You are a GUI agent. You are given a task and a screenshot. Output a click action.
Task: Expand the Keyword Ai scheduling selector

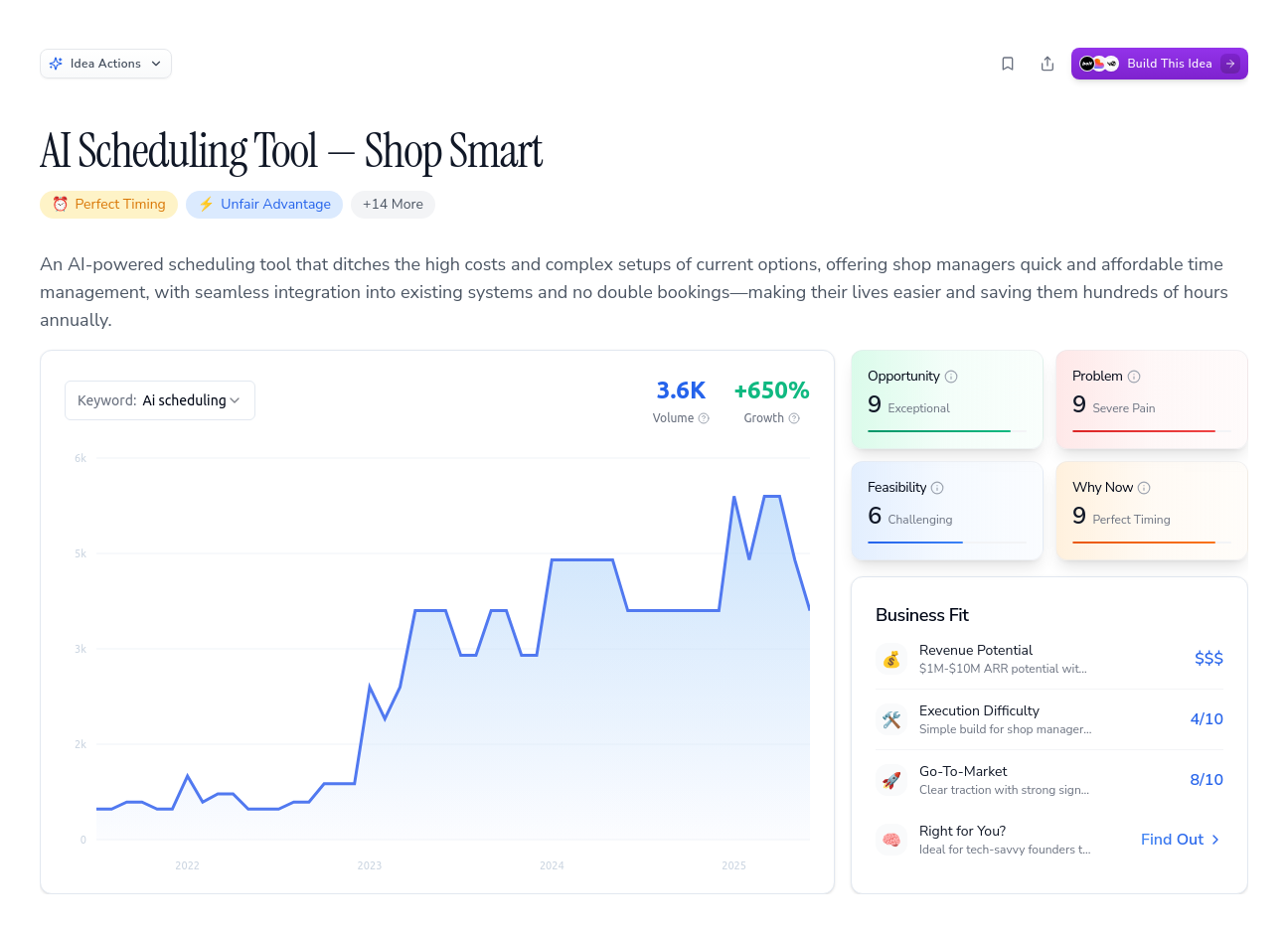(160, 400)
